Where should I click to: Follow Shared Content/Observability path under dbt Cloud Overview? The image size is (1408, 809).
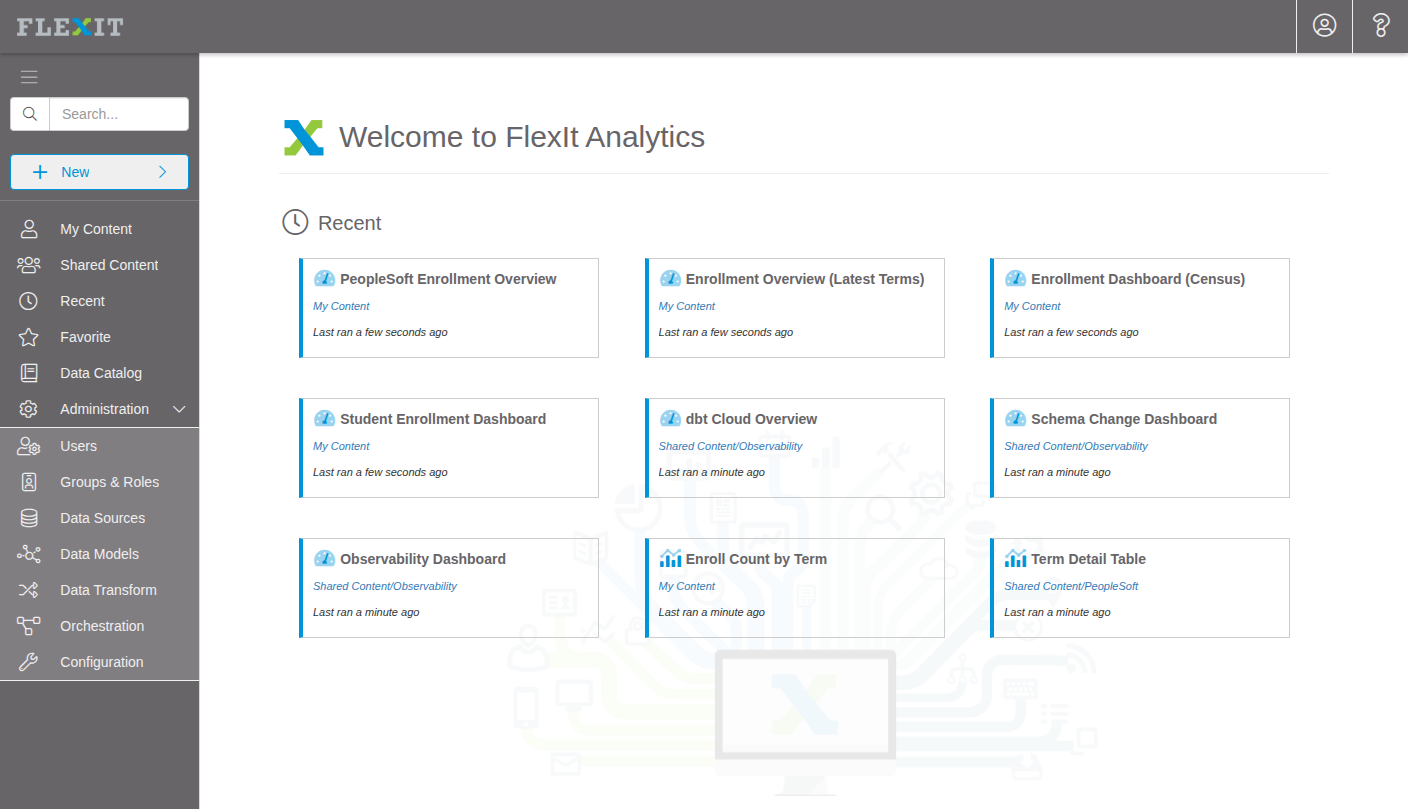[x=730, y=446]
